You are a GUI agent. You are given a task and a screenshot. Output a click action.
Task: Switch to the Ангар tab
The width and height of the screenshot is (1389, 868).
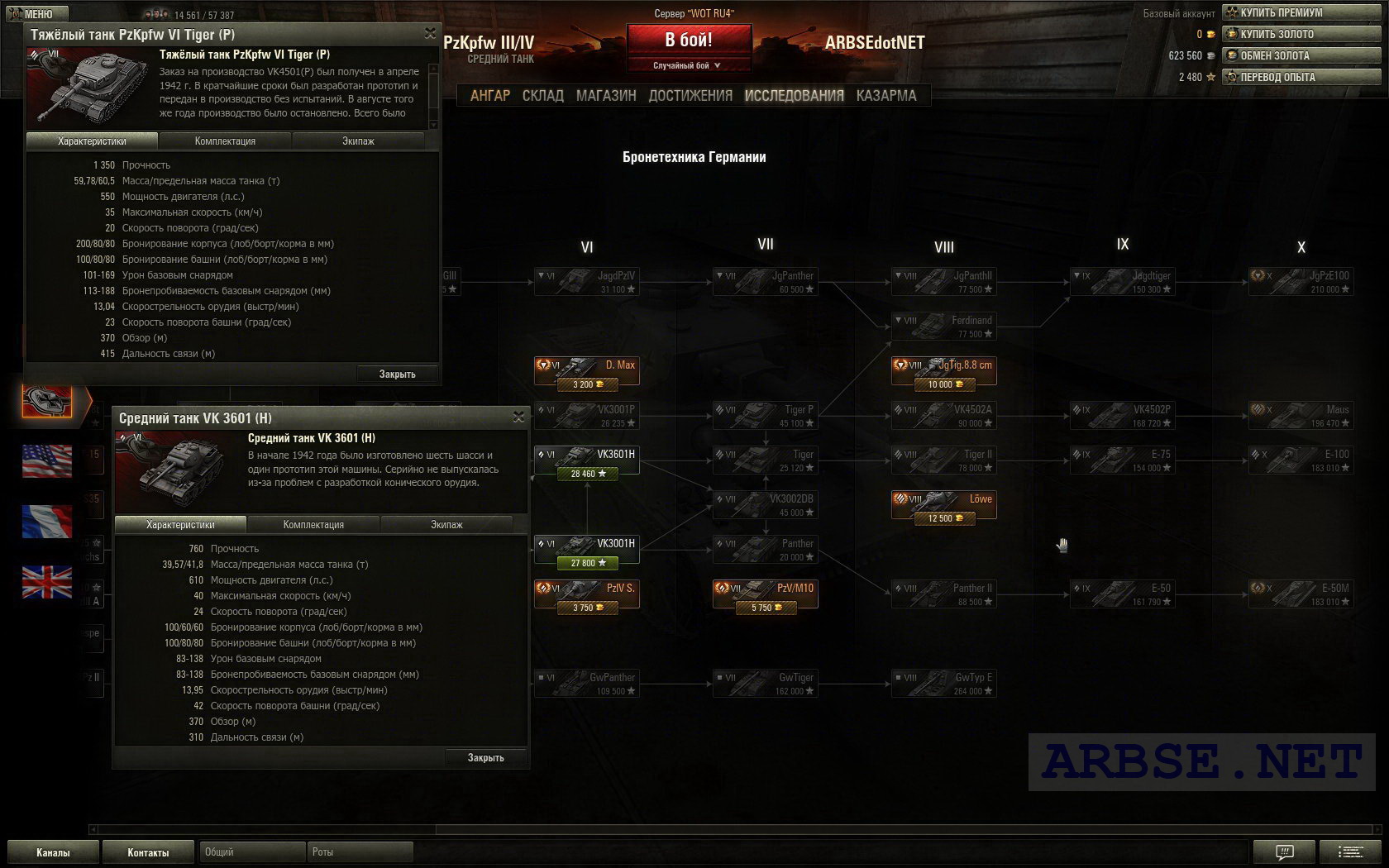(490, 95)
